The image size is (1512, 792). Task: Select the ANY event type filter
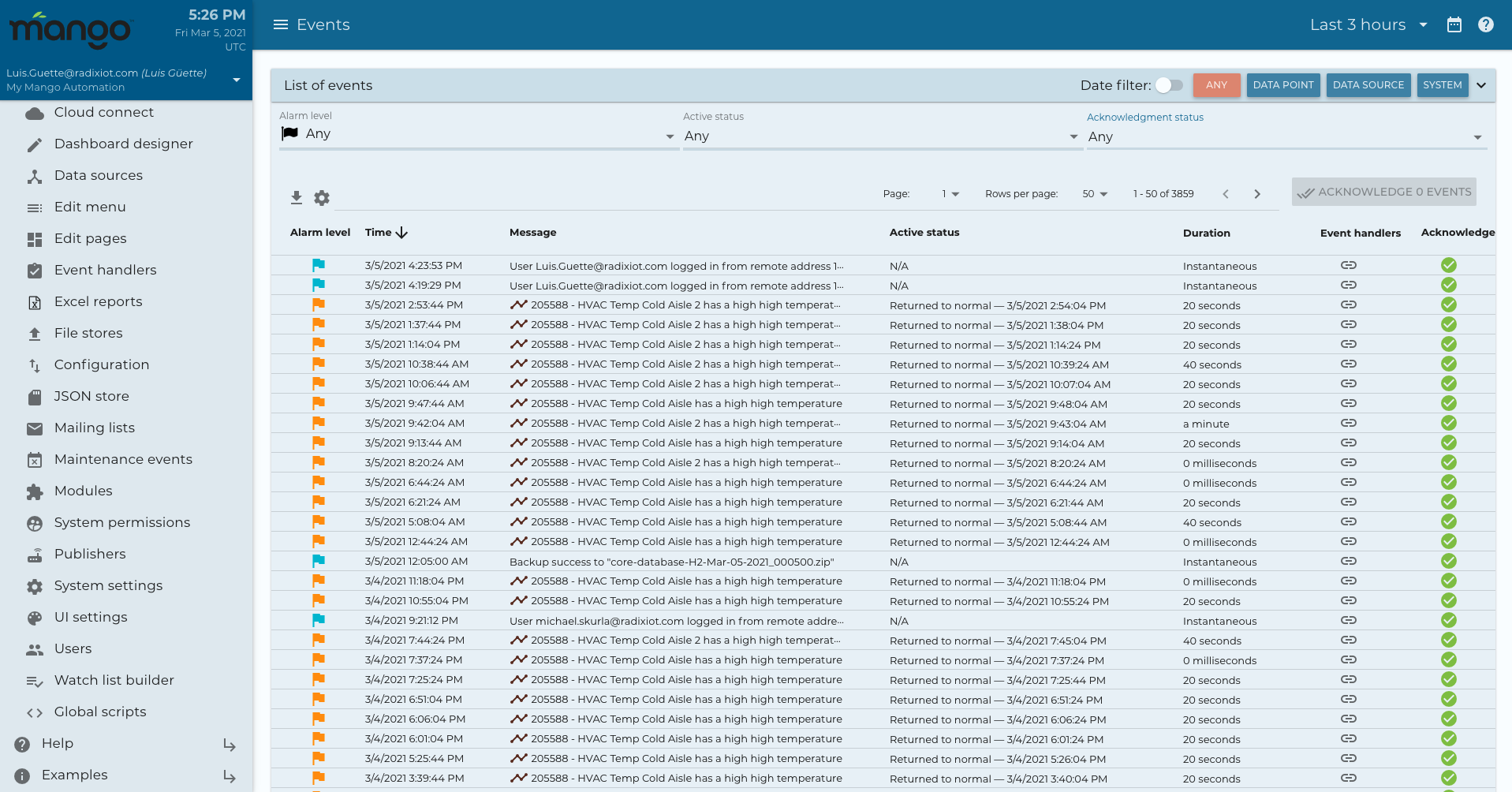click(1216, 85)
